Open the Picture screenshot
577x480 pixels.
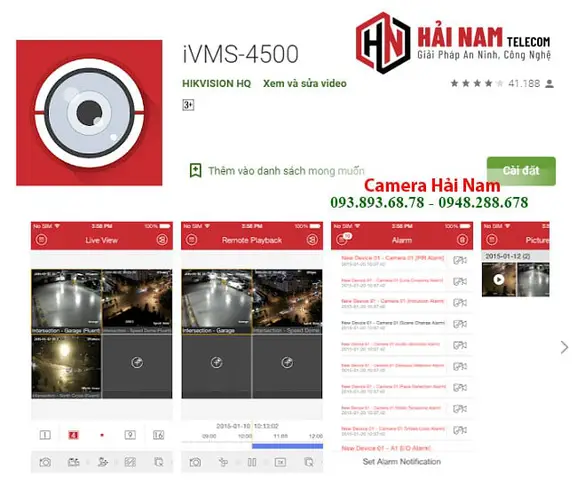click(515, 259)
